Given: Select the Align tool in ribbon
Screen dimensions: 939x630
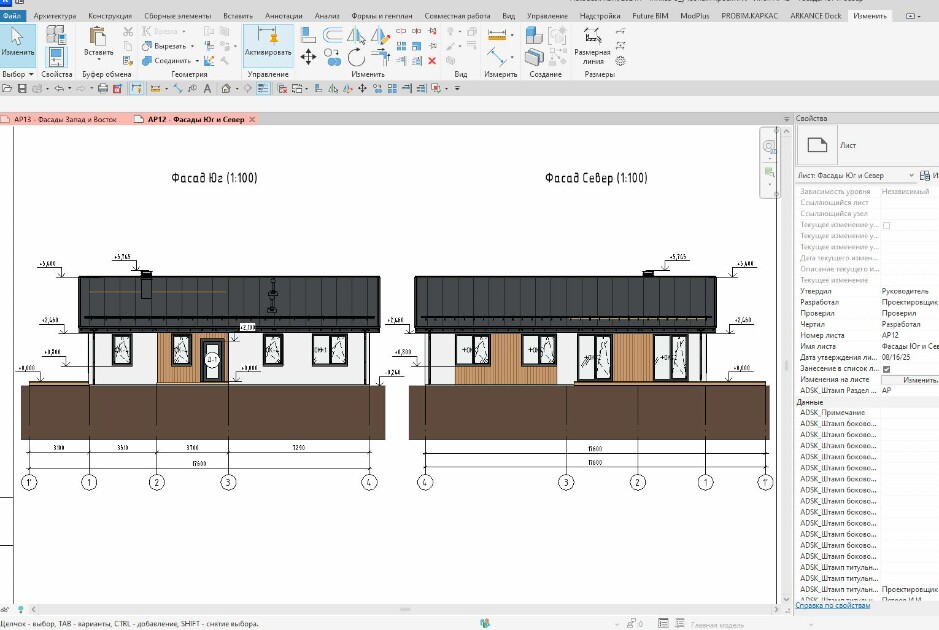Looking at the screenshot, I should (308, 35).
